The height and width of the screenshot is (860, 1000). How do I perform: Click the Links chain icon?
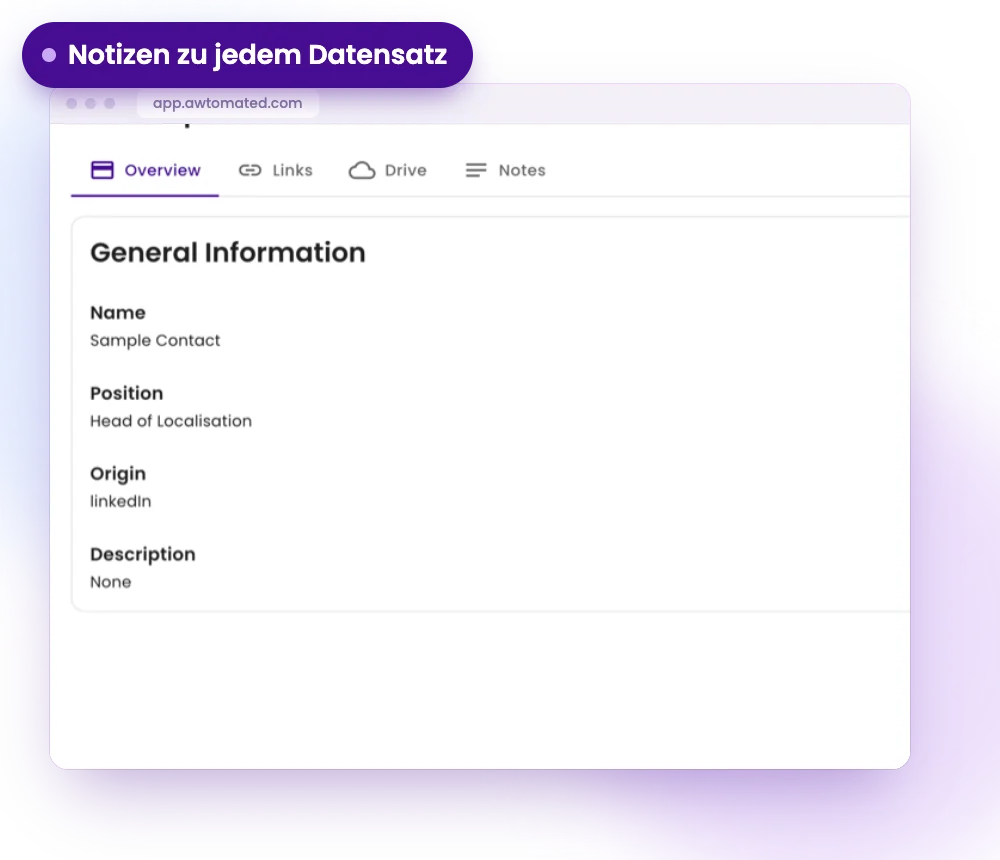pos(250,170)
